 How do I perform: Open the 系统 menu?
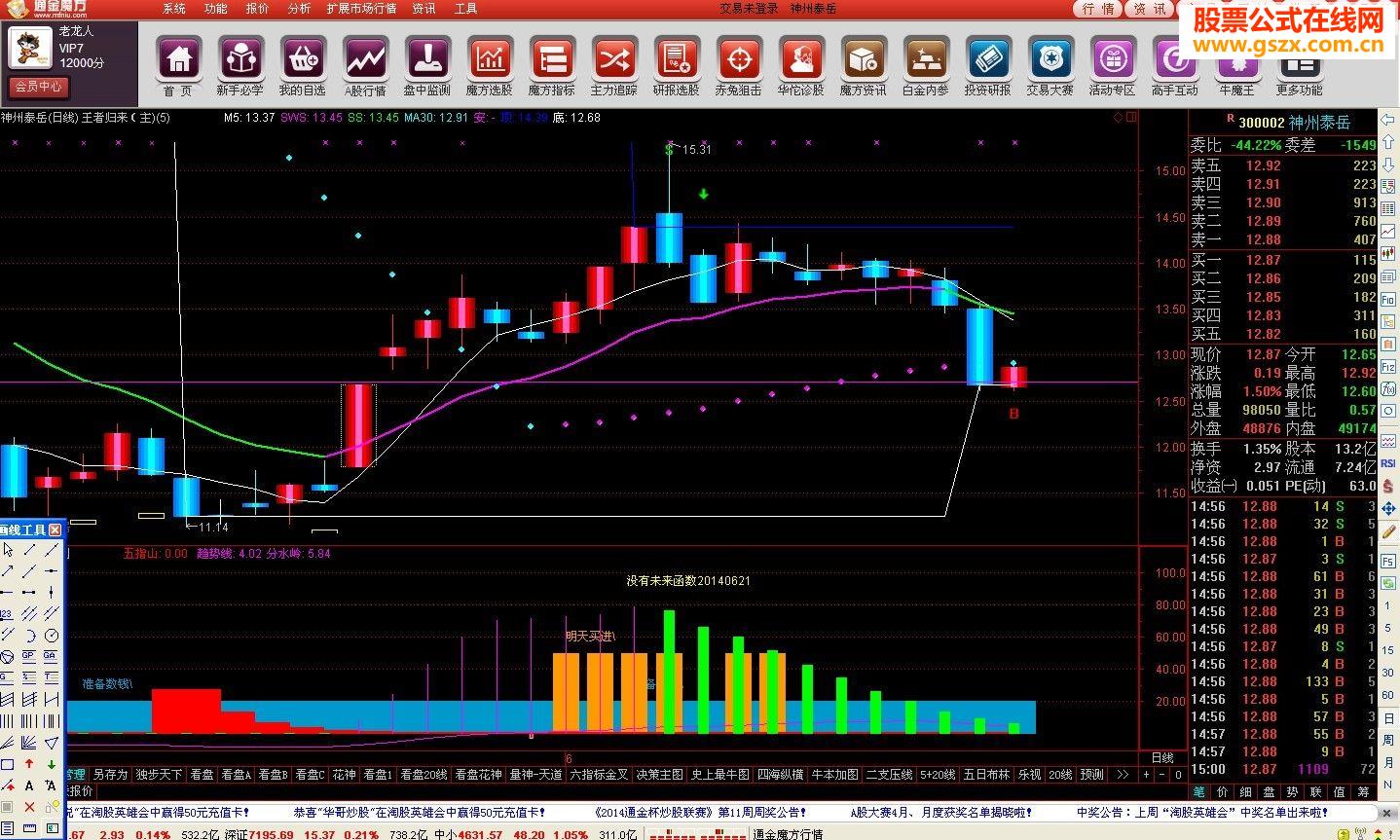click(174, 8)
